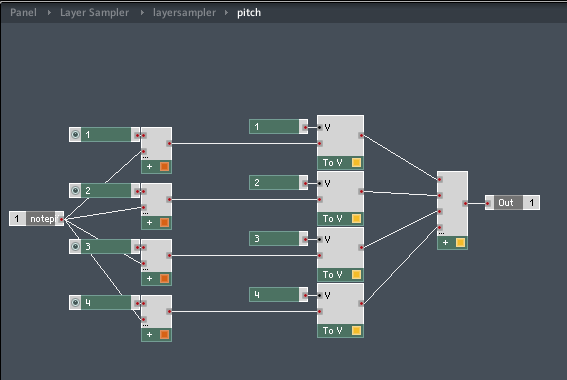This screenshot has width=567, height=380.
Task: Click To V label next to constant 4
Action: pos(333,331)
